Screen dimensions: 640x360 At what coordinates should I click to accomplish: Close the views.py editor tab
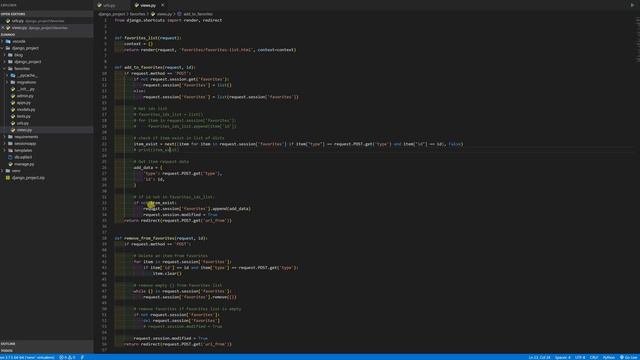163,5
